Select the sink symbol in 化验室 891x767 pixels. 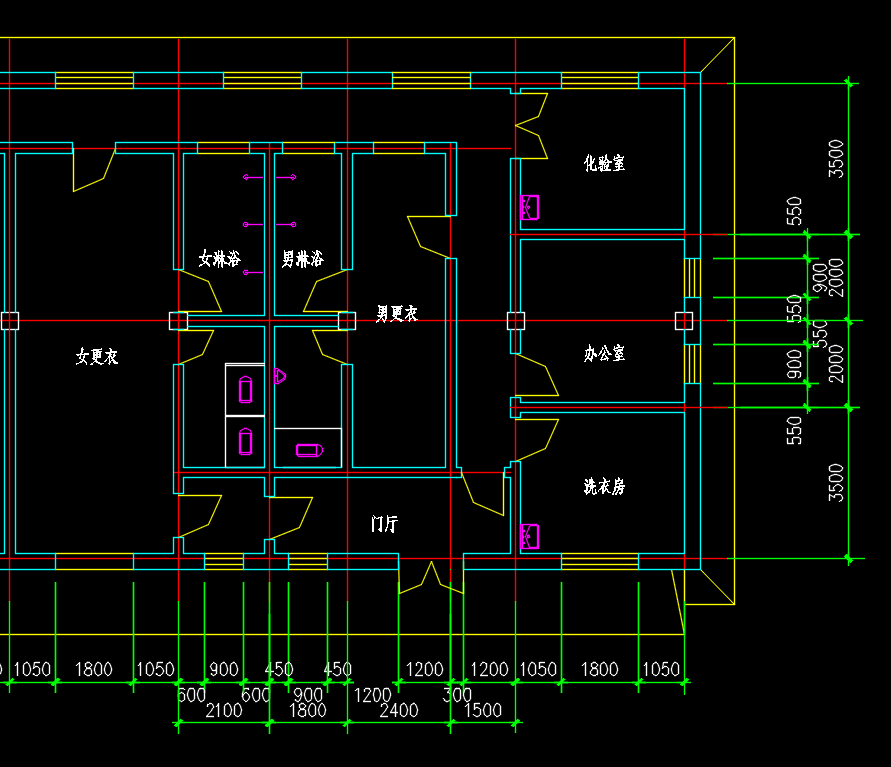530,207
